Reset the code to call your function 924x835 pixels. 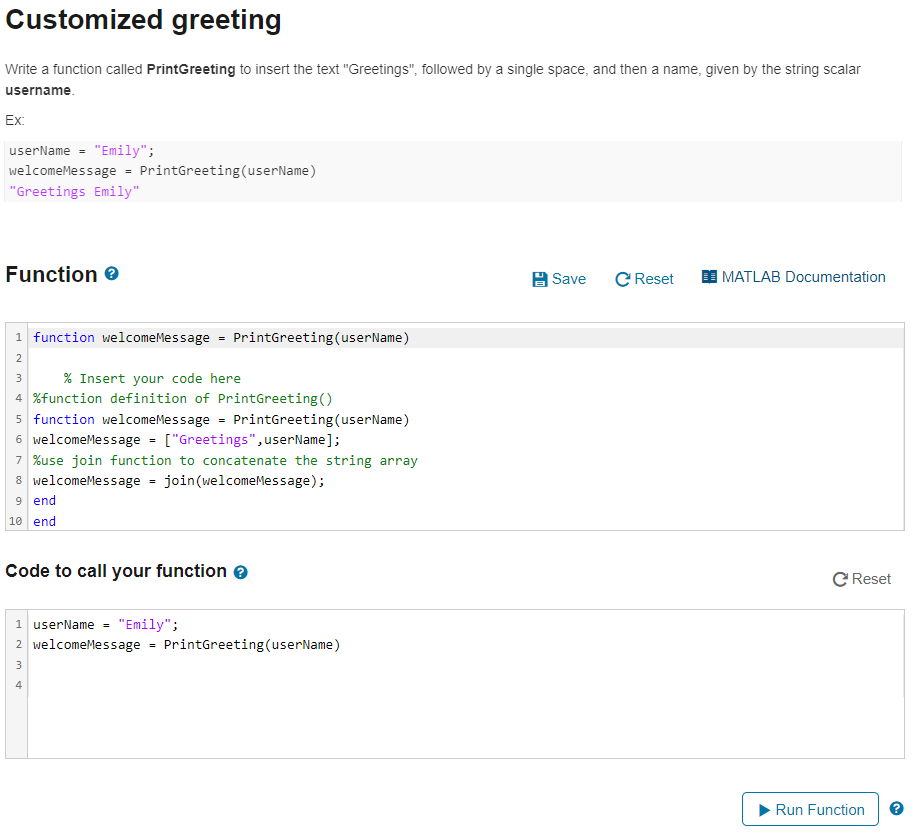click(x=862, y=579)
